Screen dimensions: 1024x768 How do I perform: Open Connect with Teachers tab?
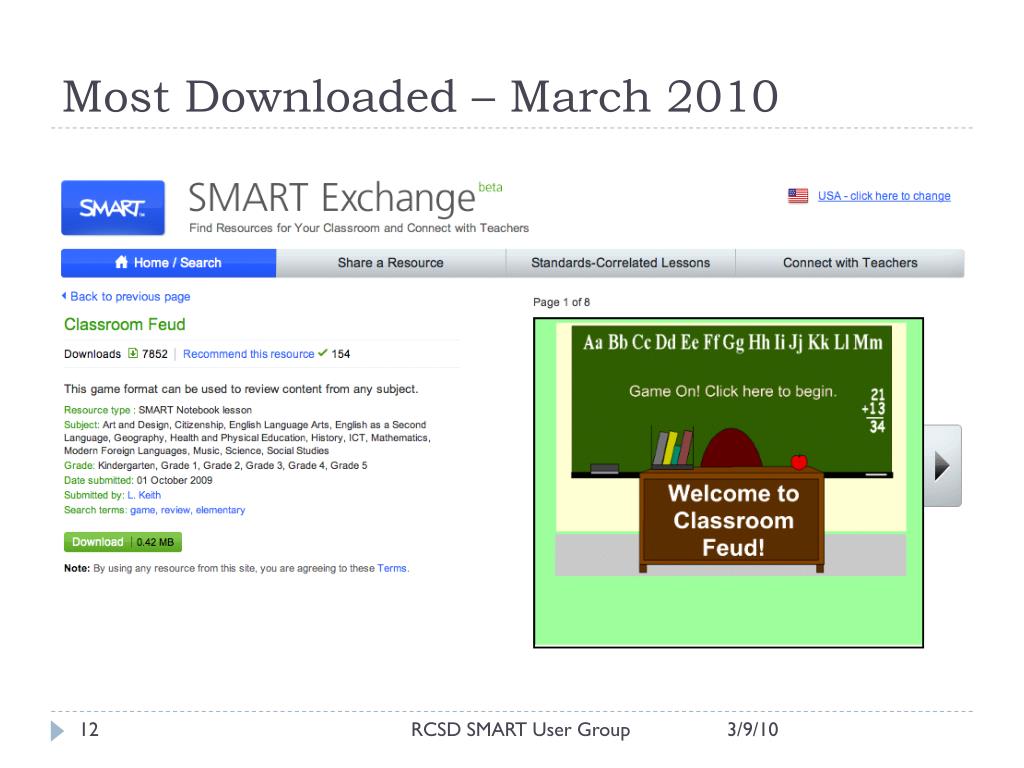[850, 263]
